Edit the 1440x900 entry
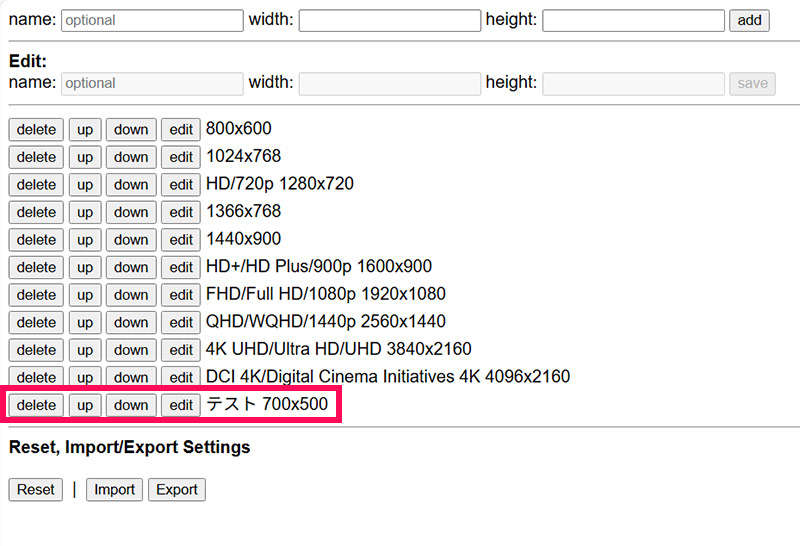The width and height of the screenshot is (800, 546). pos(181,240)
